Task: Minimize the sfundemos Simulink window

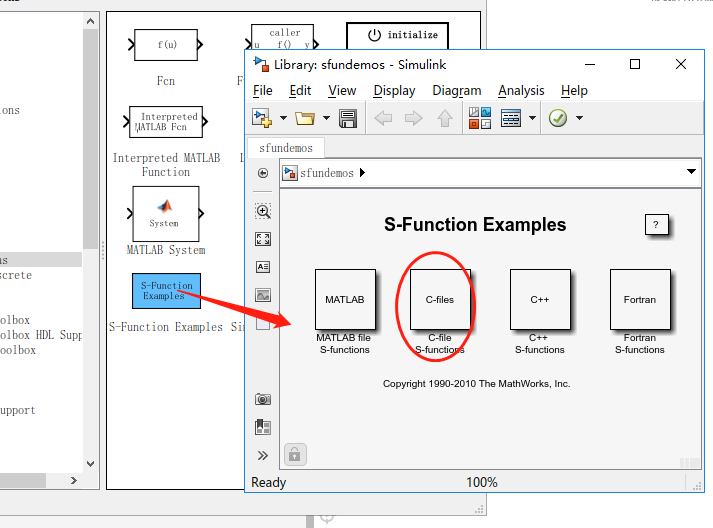Action: pos(590,64)
